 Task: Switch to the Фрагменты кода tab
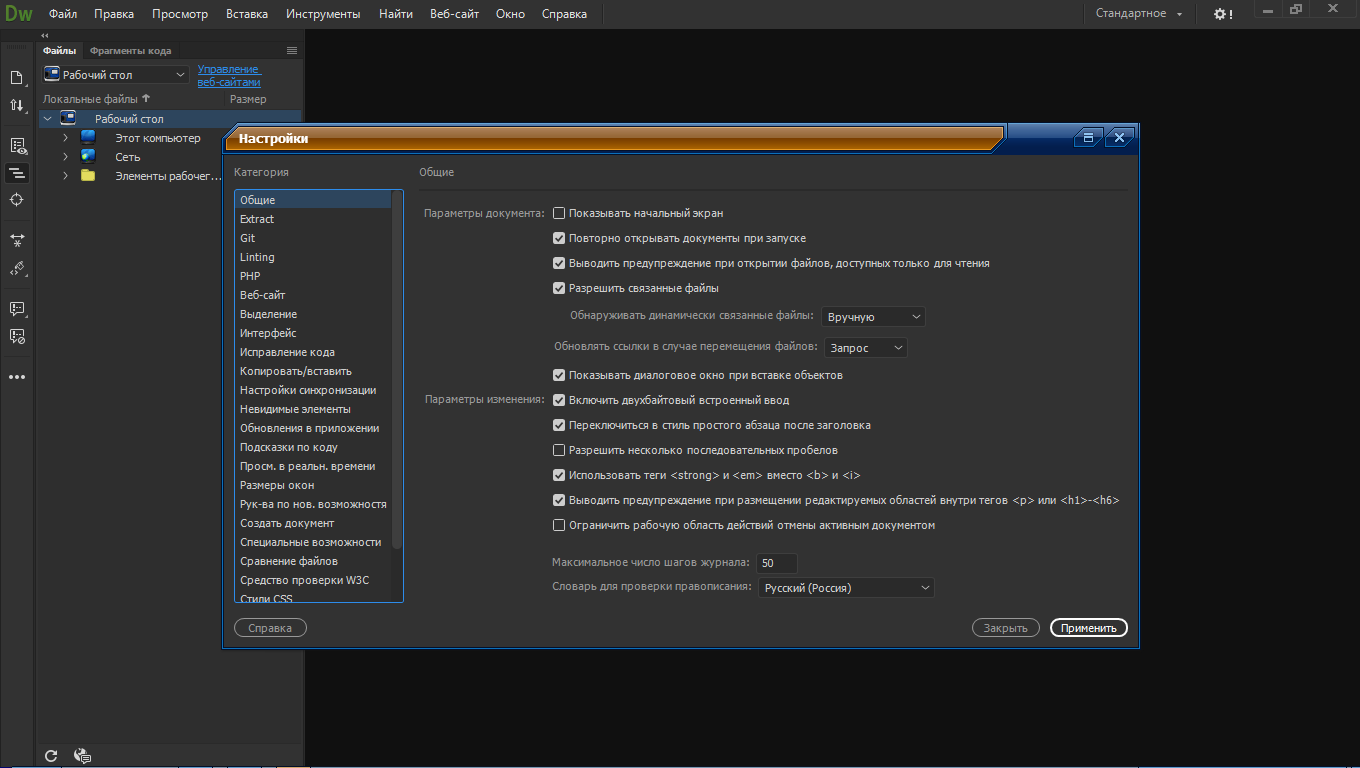pyautogui.click(x=130, y=51)
